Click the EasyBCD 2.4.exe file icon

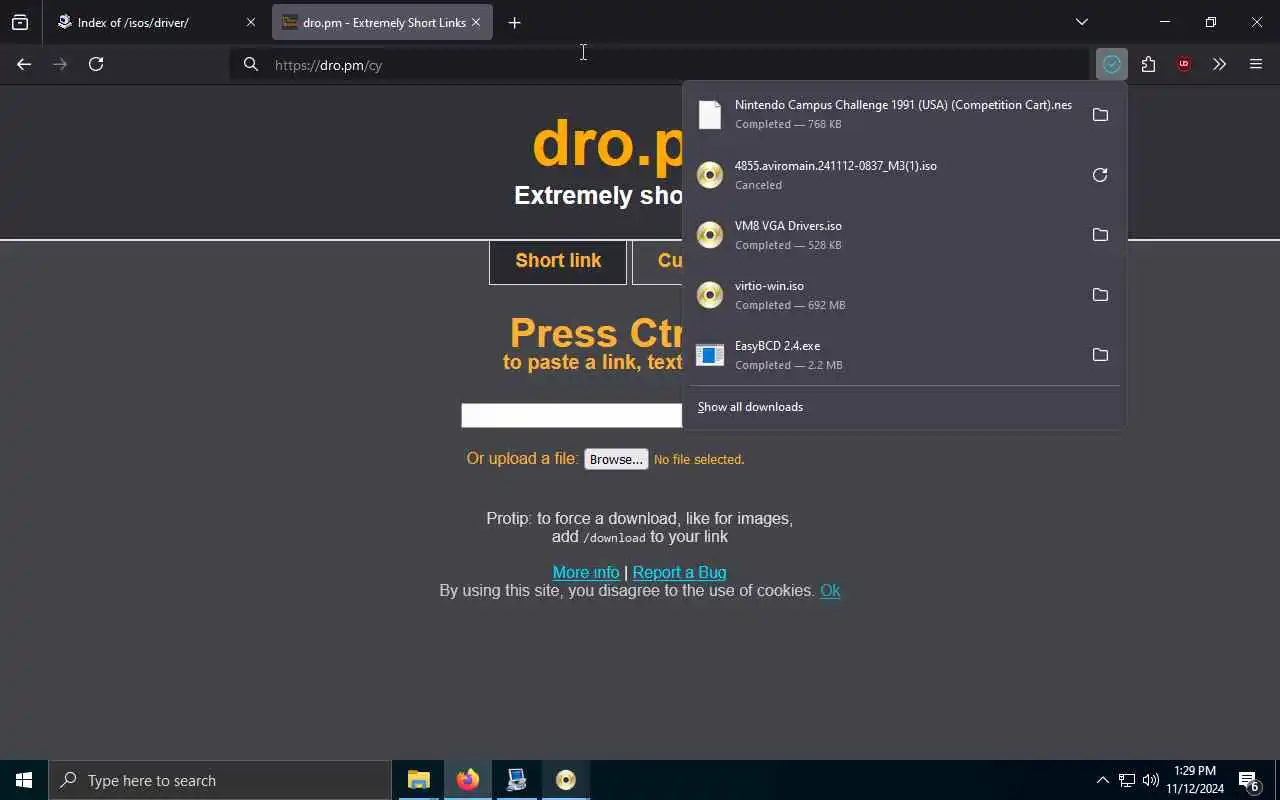[710, 355]
